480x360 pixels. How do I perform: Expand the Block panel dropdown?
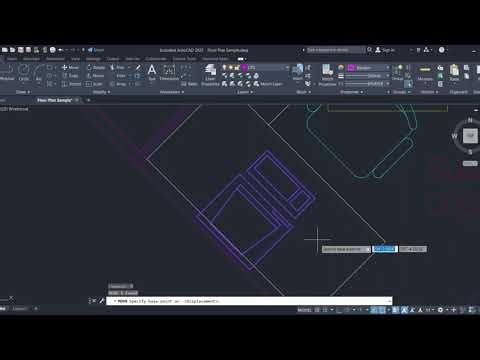(303, 92)
